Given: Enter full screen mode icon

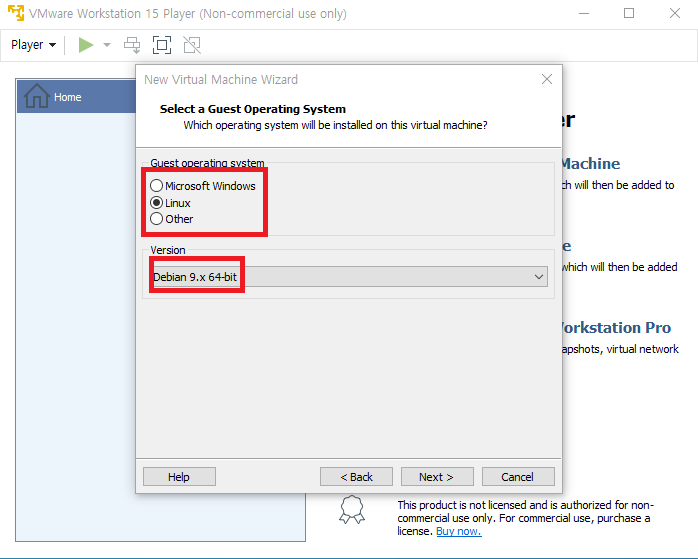Looking at the screenshot, I should [x=162, y=45].
